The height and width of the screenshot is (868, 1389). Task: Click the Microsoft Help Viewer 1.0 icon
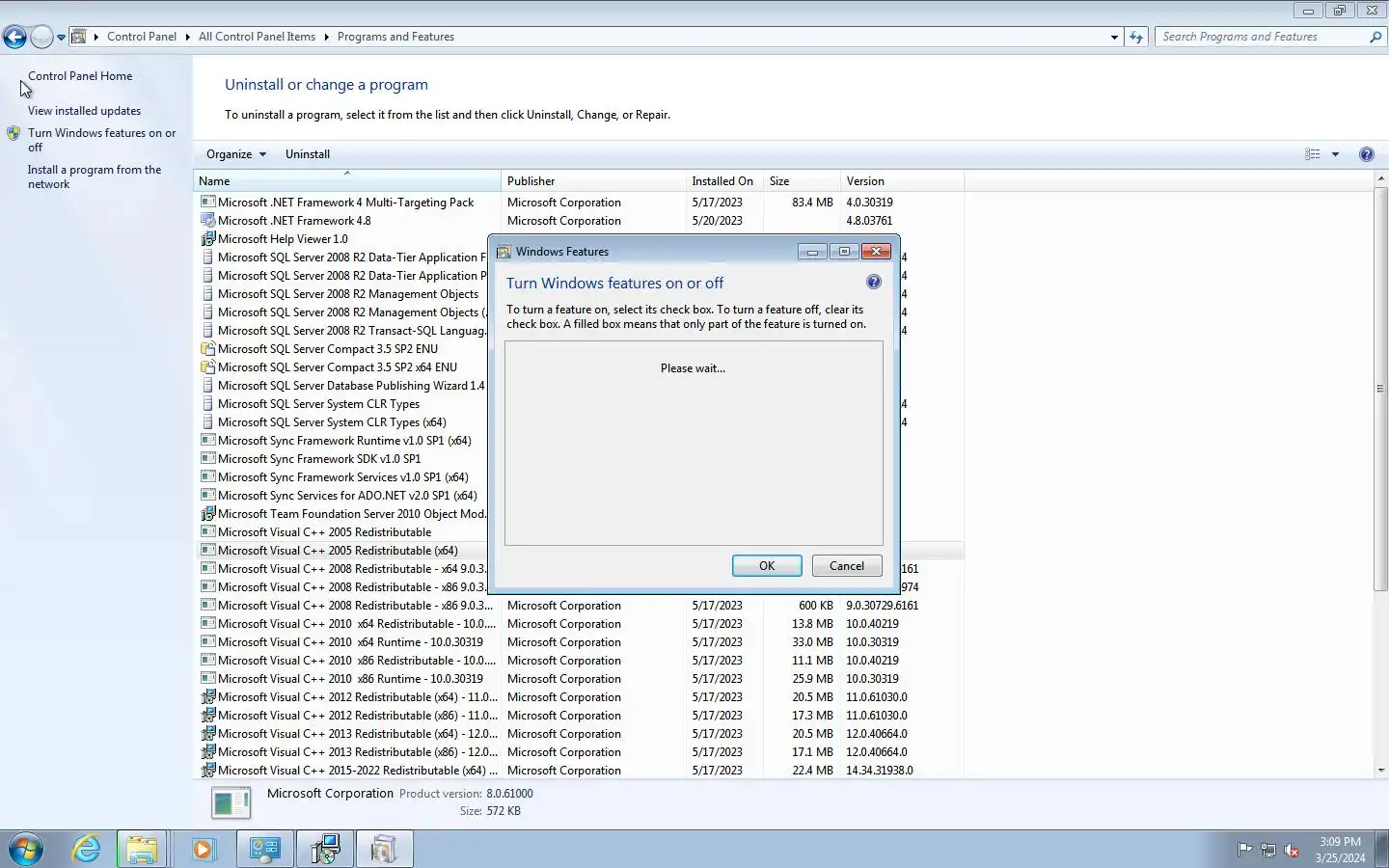207,239
